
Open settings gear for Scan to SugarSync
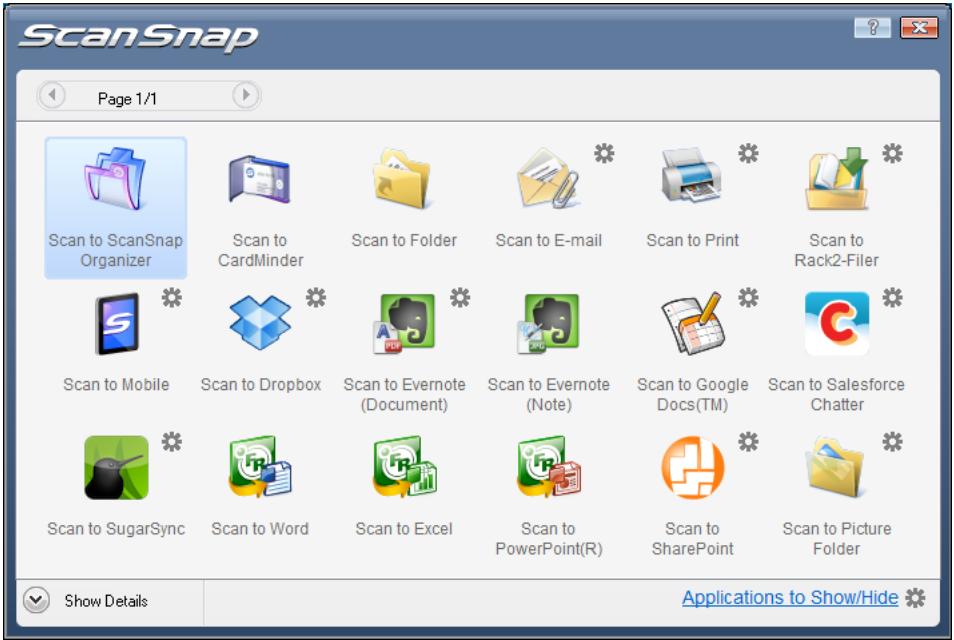coord(172,442)
